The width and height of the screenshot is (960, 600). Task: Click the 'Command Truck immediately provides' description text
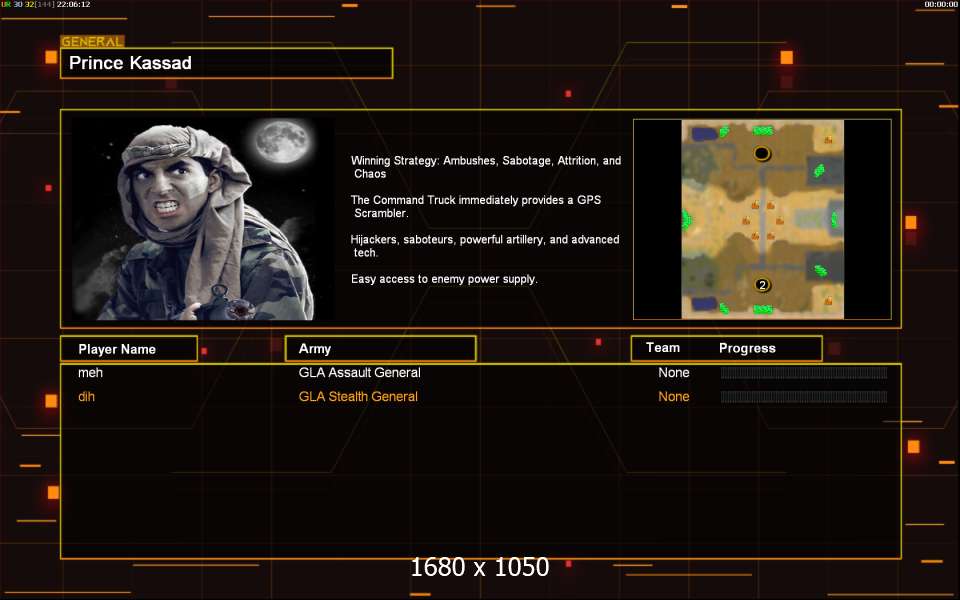(x=476, y=206)
